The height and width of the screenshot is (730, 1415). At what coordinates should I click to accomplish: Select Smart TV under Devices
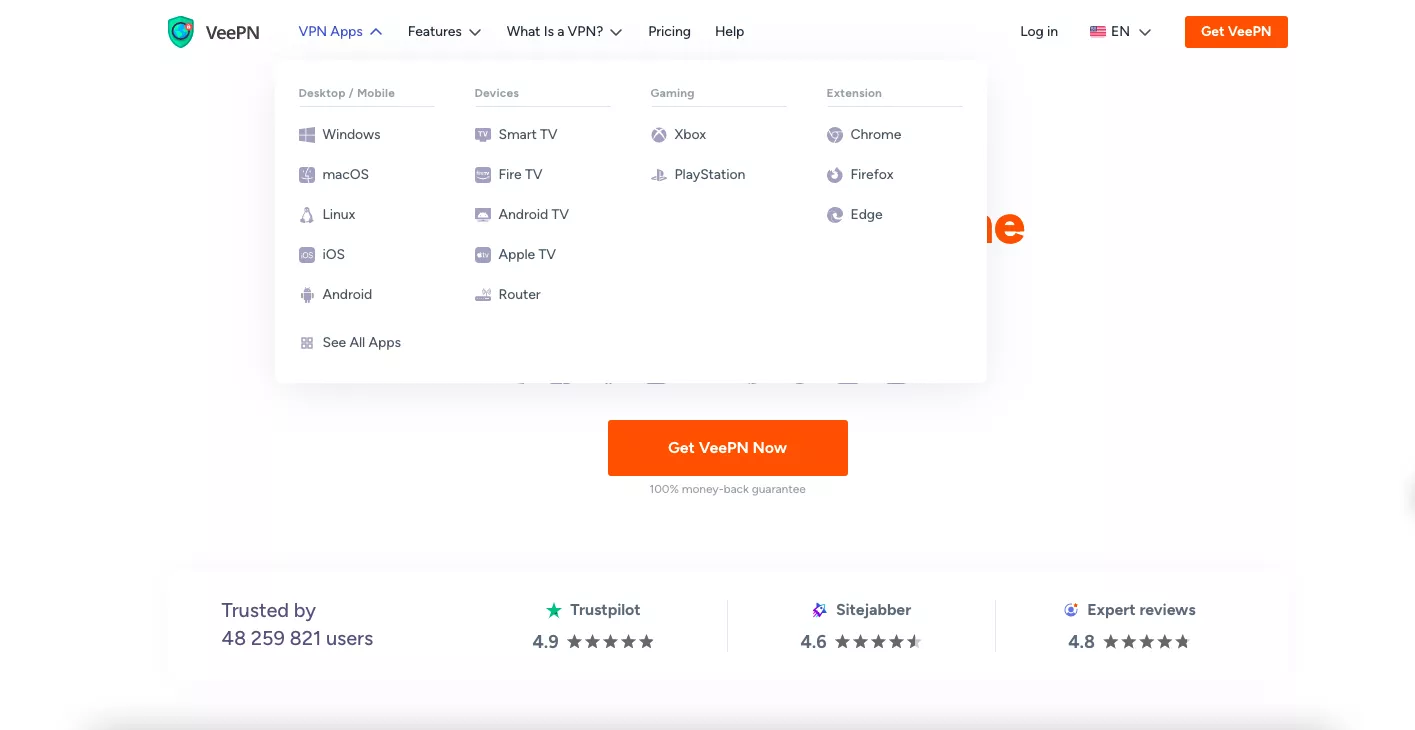coord(528,135)
